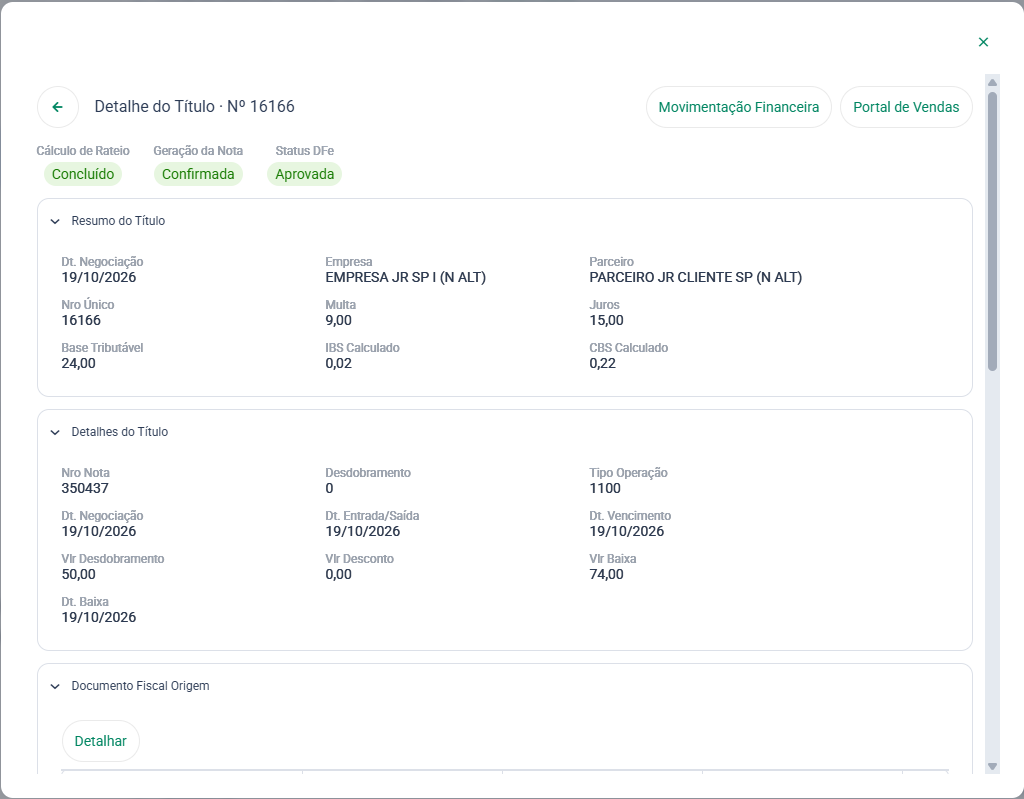1024x799 pixels.
Task: Click the Dt. Vencimento date value
Action: [626, 531]
